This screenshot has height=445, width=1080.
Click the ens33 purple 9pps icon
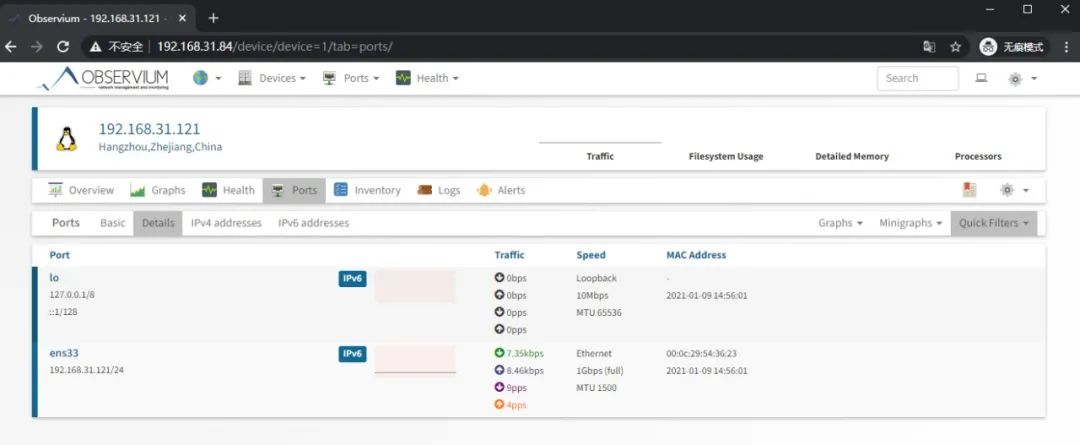click(x=499, y=387)
